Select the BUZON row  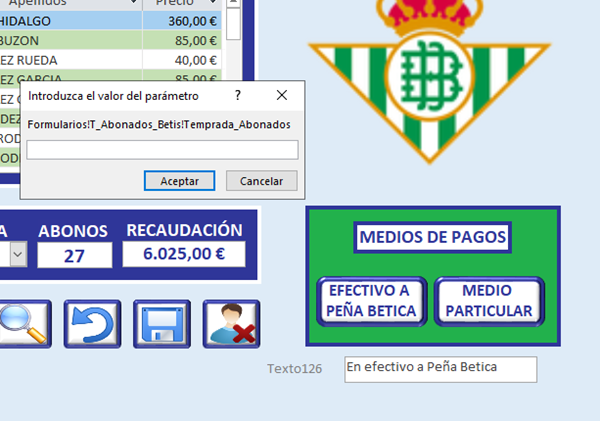pyautogui.click(x=111, y=40)
